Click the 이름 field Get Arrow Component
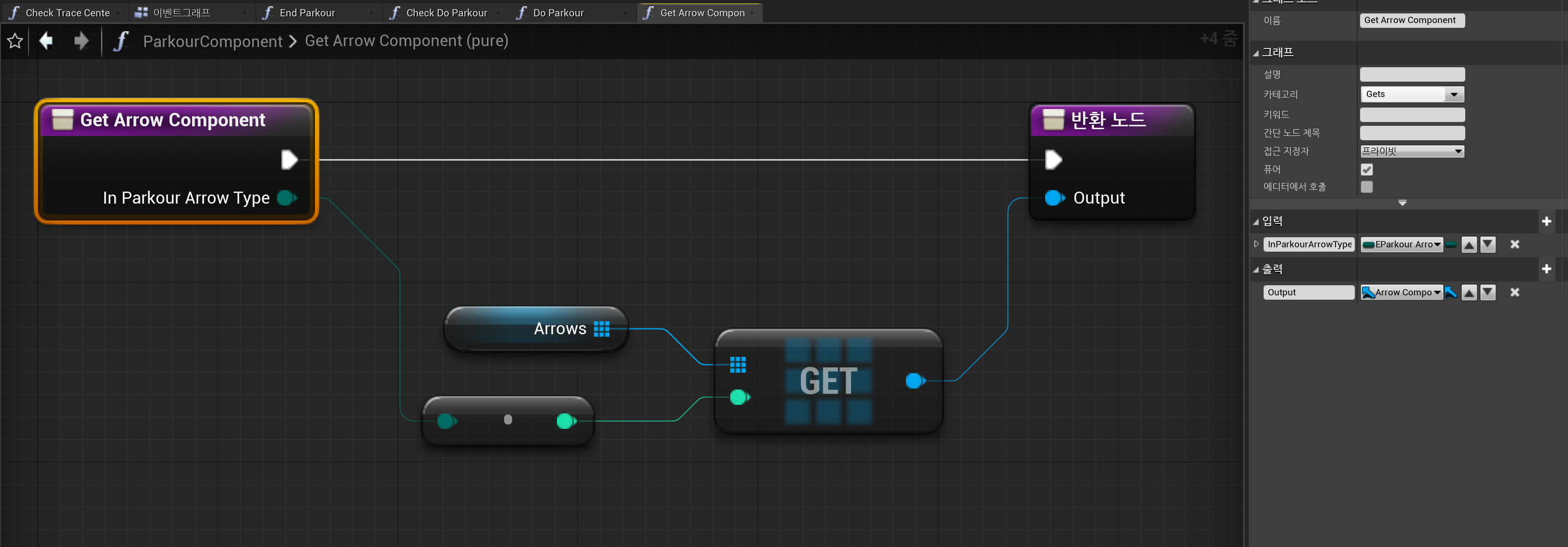 point(1411,20)
